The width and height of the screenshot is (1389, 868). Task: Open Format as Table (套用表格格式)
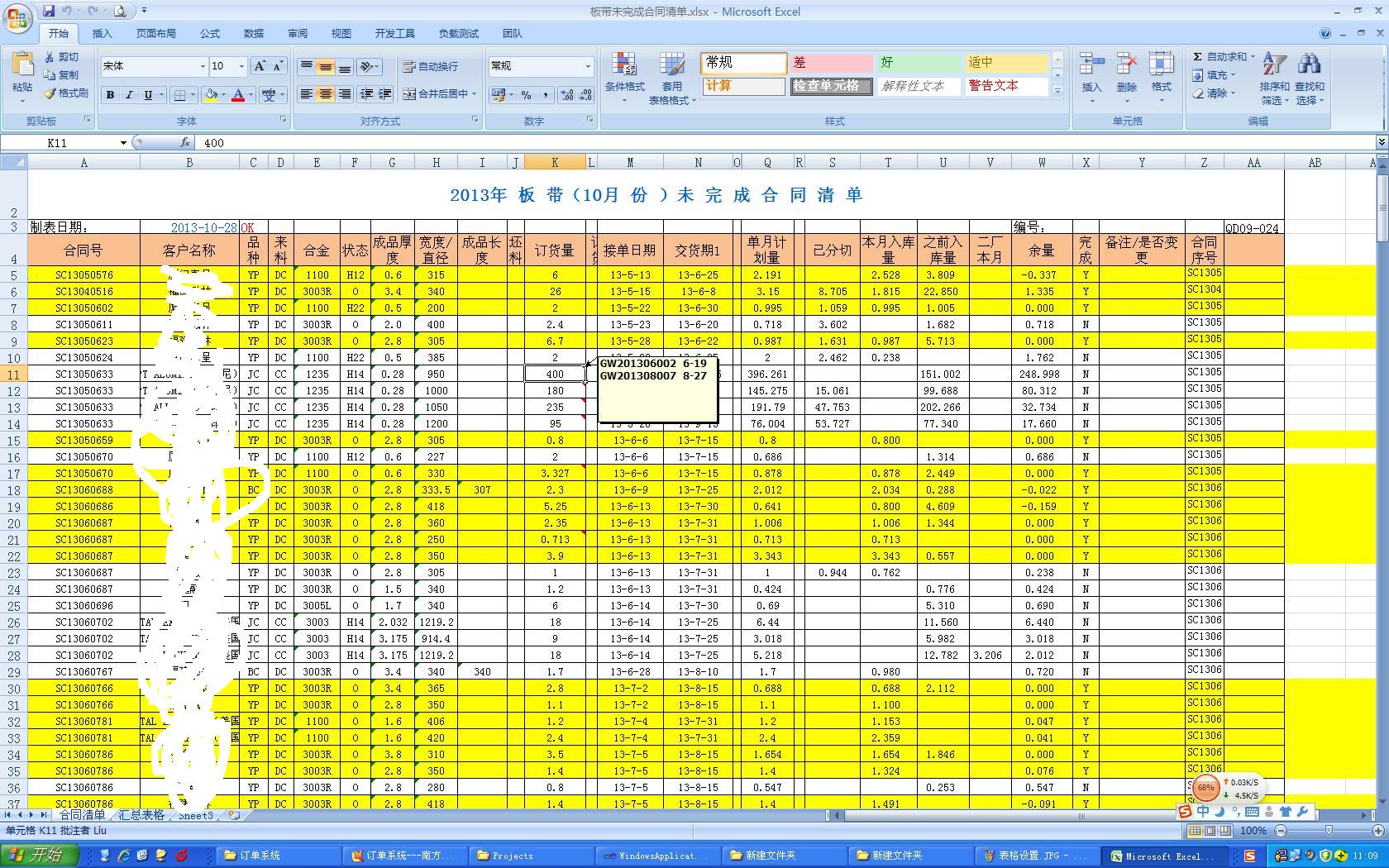pos(671,78)
